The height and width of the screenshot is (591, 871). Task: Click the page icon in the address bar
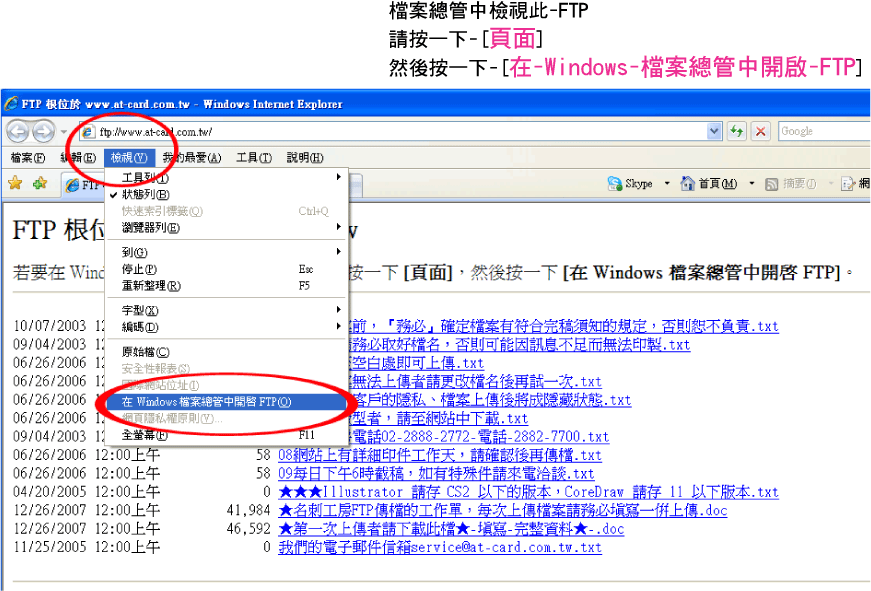tap(87, 132)
